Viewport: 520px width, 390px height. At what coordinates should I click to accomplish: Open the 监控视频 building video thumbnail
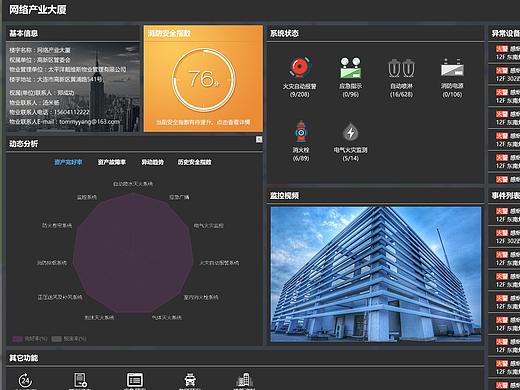click(376, 274)
